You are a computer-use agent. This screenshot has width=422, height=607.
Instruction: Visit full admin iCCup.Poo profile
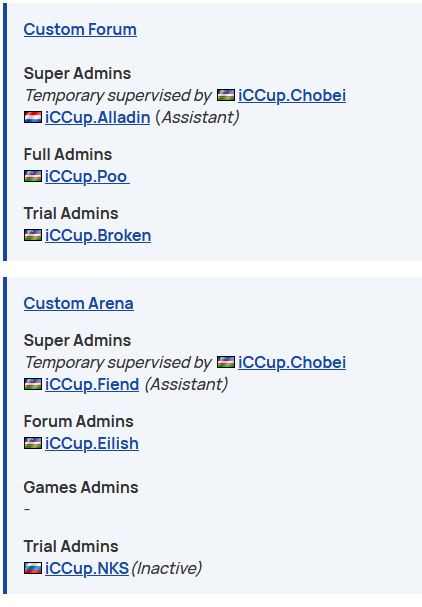point(87,177)
